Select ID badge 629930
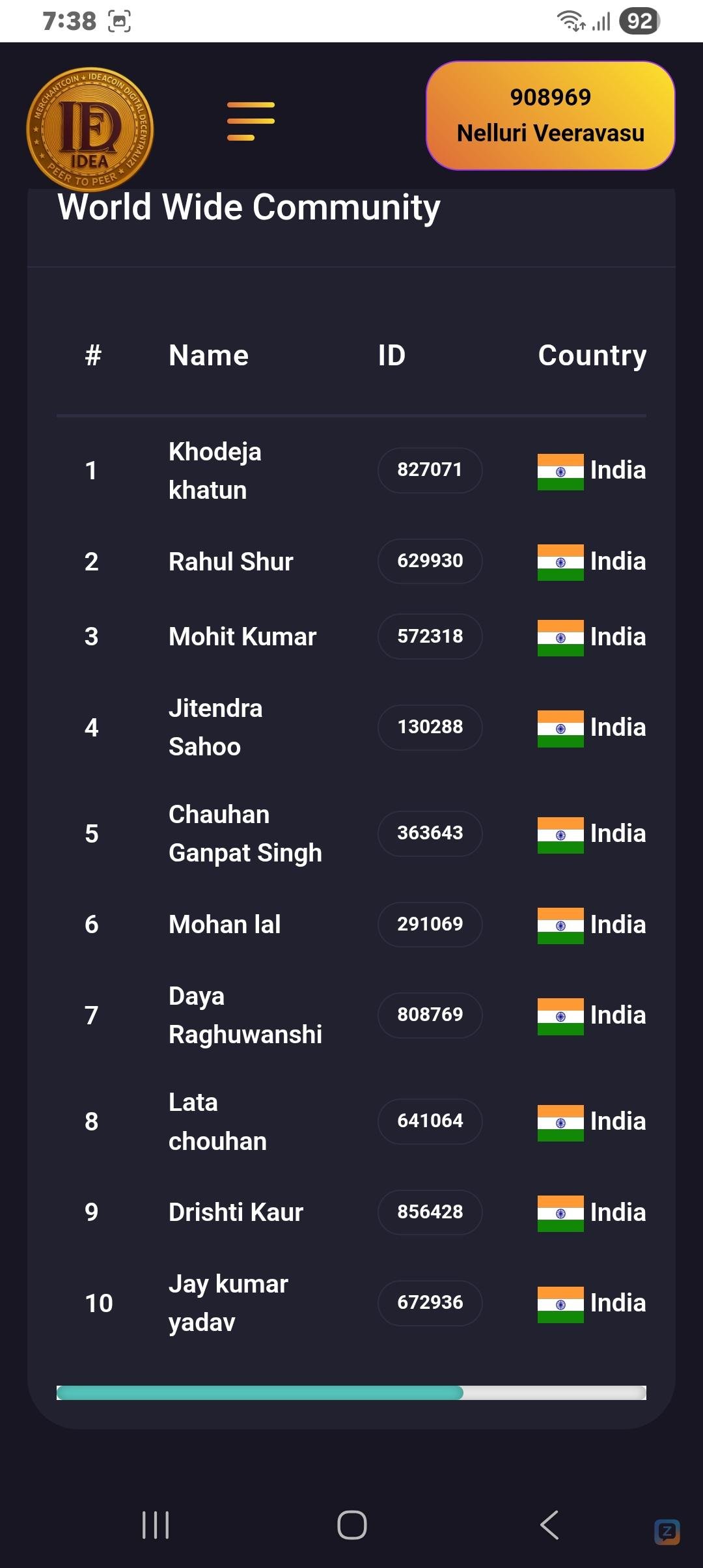 (x=430, y=561)
